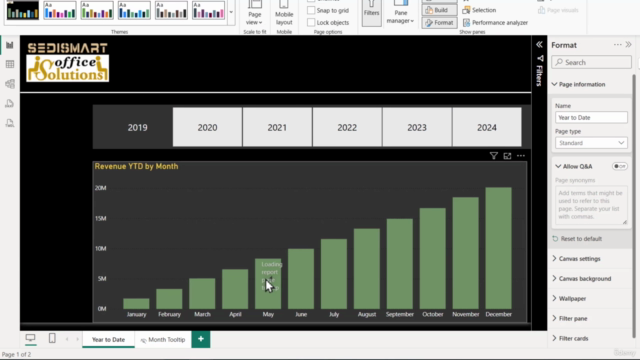The image size is (640, 360).
Task: Open Format pane more options ellipsis
Action: (618, 44)
